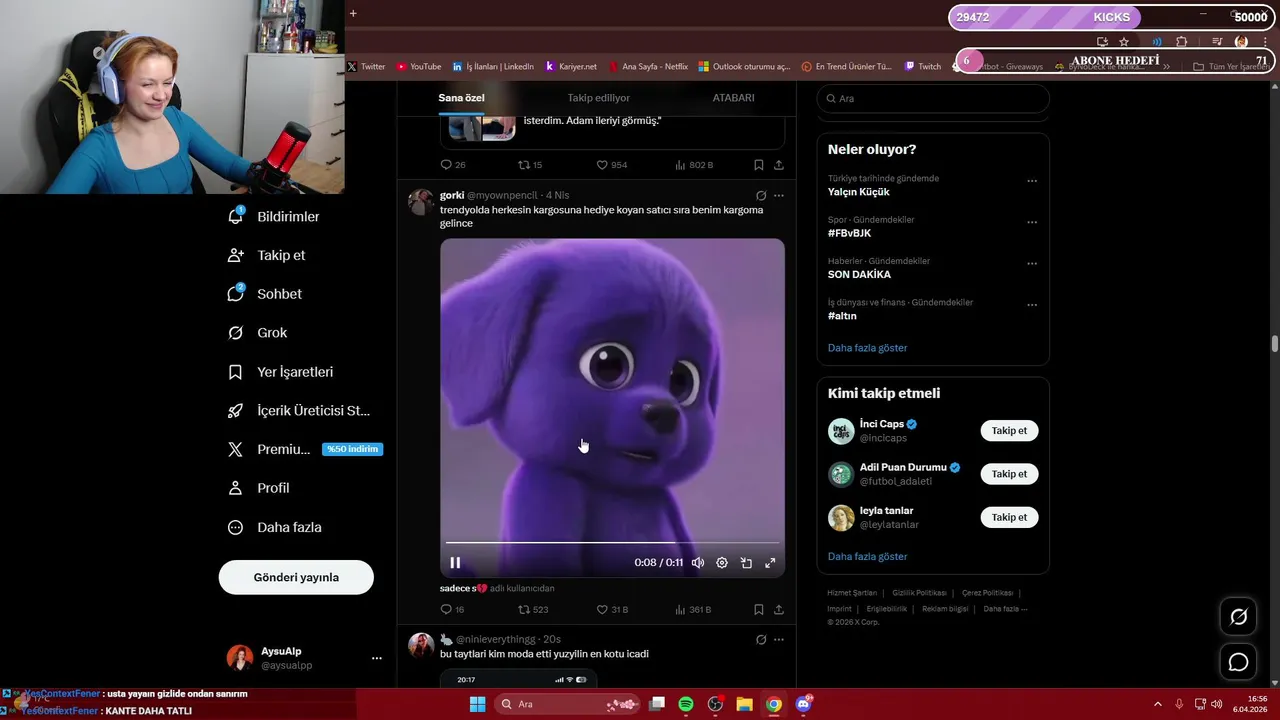Switch to the Sana özel tab
This screenshot has width=1280, height=720.
pos(461,98)
